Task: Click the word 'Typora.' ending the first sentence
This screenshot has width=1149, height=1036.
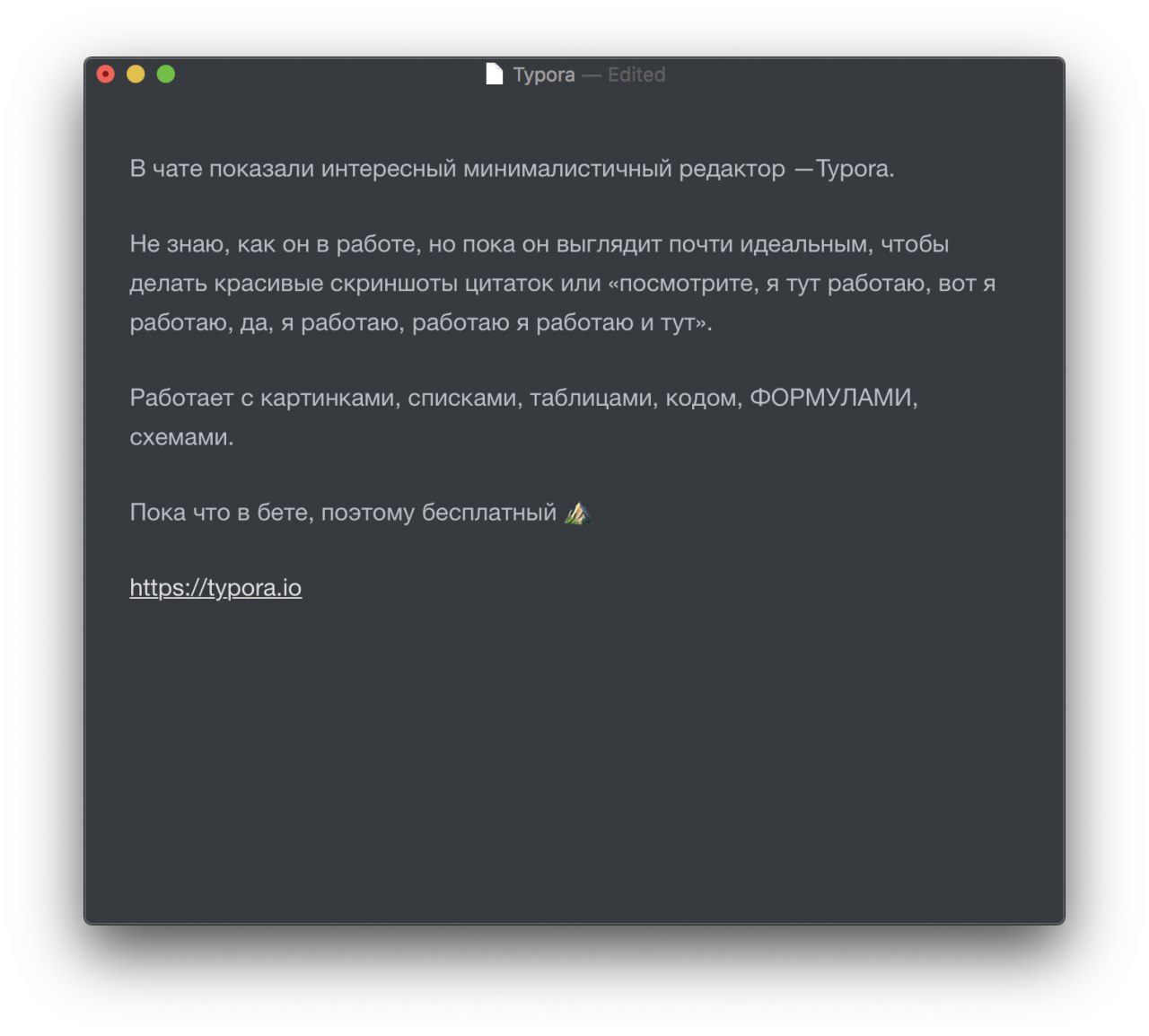Action: click(x=855, y=169)
